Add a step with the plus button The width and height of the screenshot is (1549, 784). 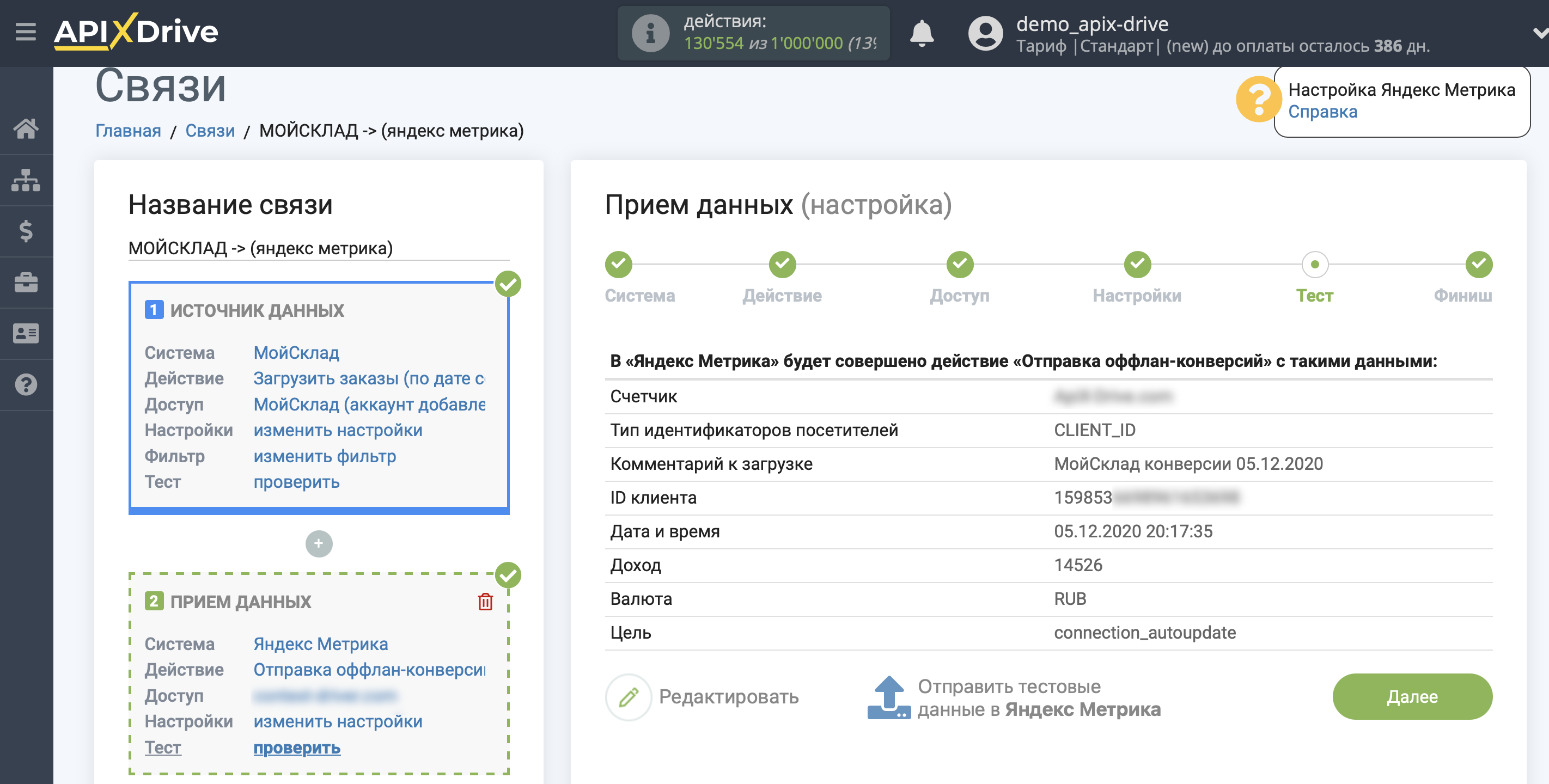click(x=319, y=543)
